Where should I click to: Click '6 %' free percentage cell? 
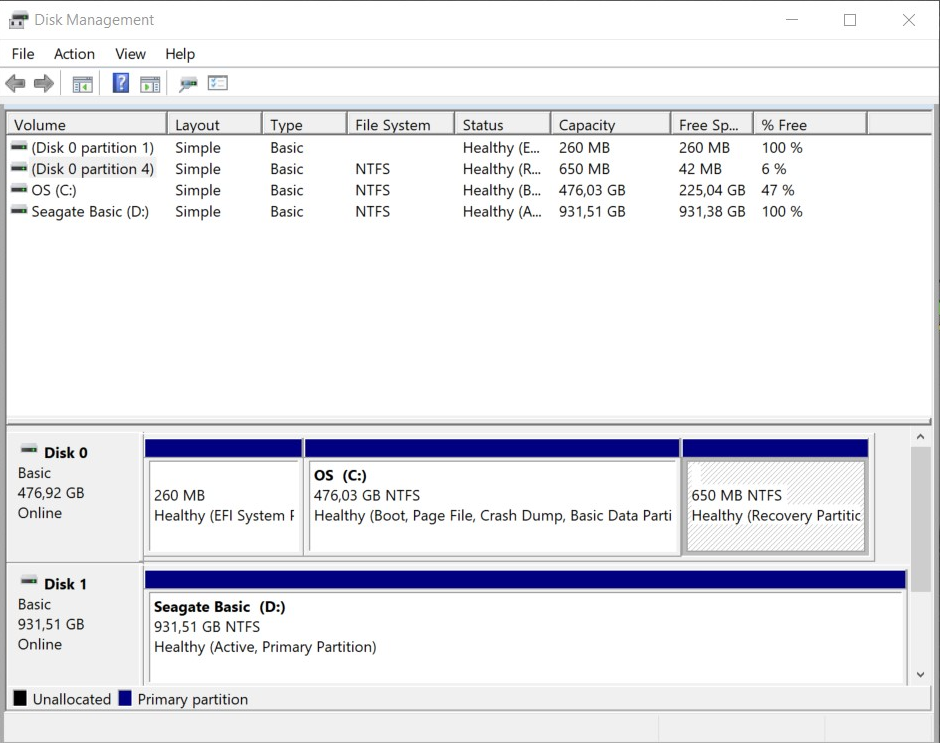point(773,169)
